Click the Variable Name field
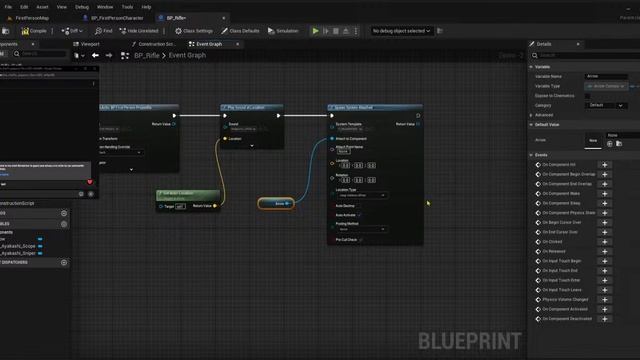This screenshot has width=640, height=360. (606, 76)
